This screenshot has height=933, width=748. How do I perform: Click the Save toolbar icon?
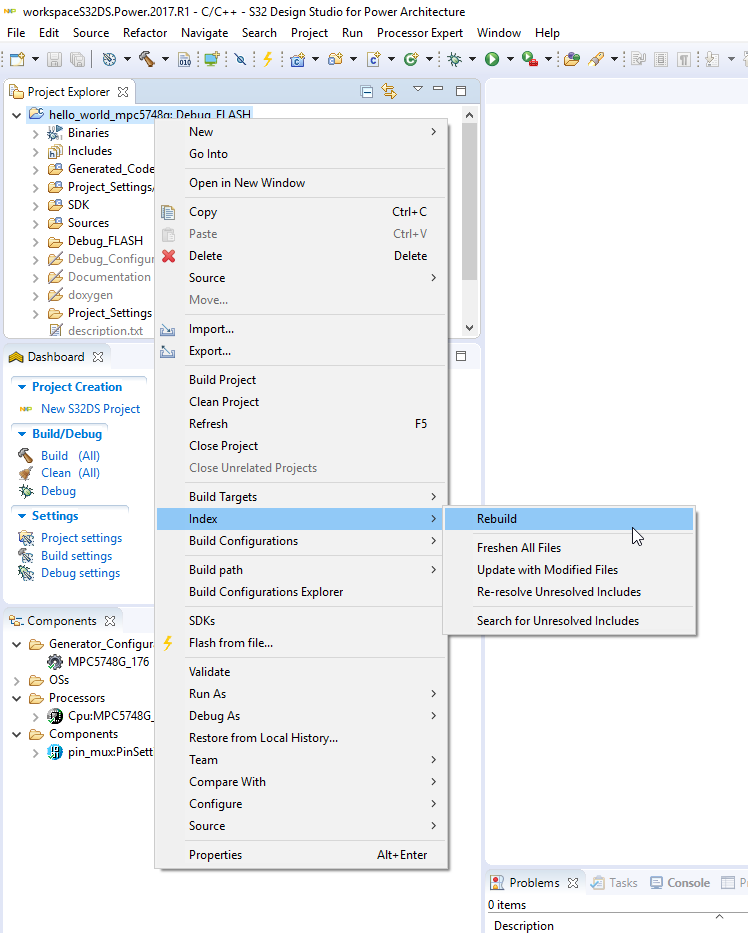coord(54,59)
